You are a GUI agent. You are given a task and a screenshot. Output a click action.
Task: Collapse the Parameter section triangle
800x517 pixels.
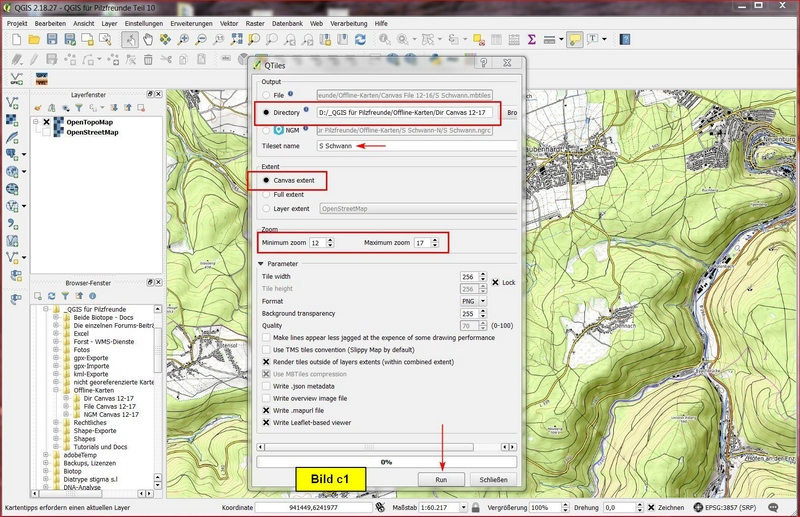point(261,264)
